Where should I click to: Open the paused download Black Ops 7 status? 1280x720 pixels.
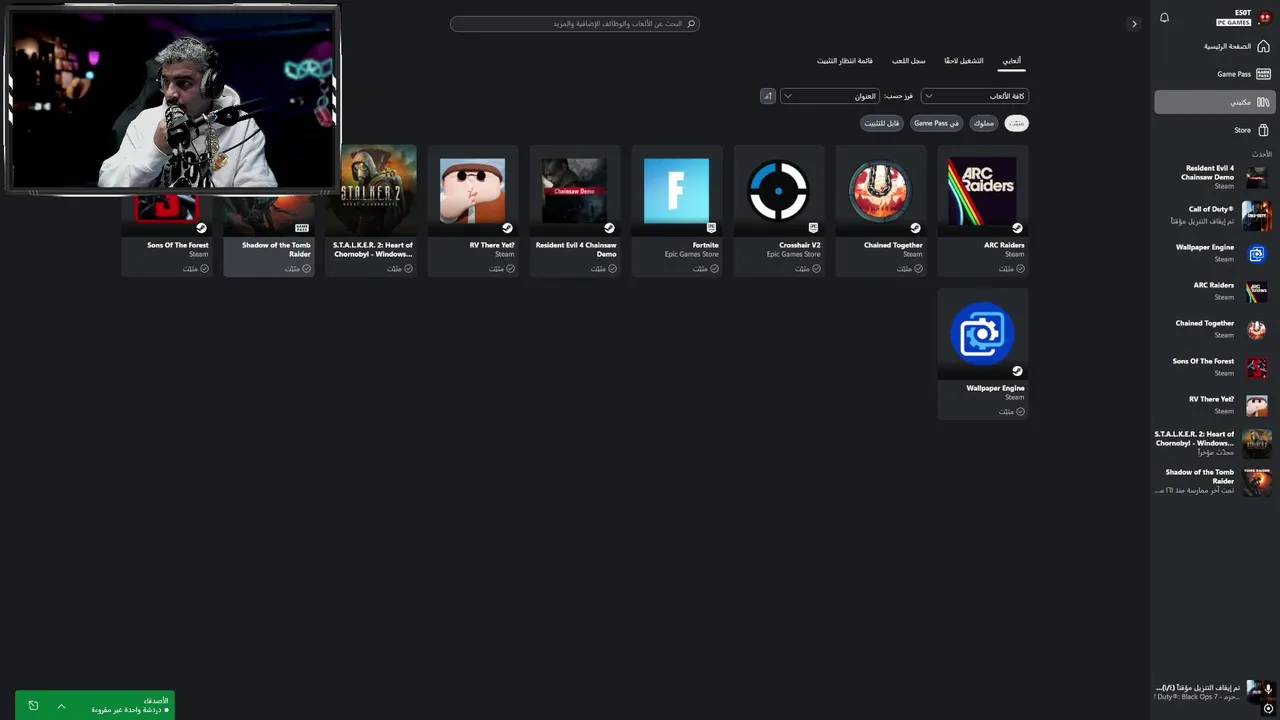click(1198, 692)
